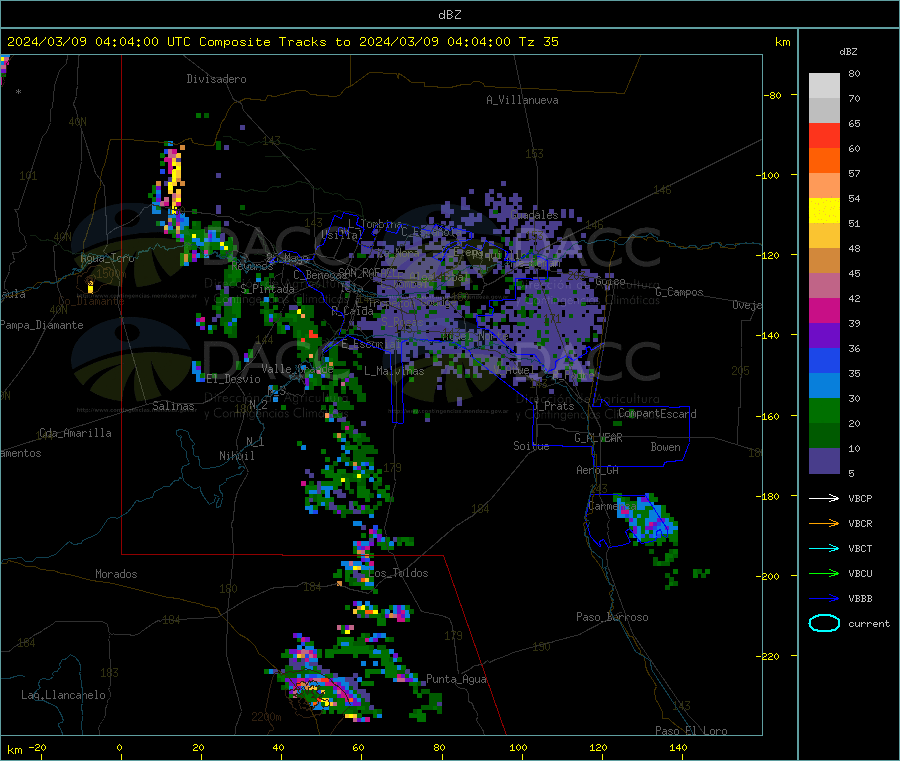Select the green 20 dBZ color swatch
The width and height of the screenshot is (900, 761).
(824, 410)
